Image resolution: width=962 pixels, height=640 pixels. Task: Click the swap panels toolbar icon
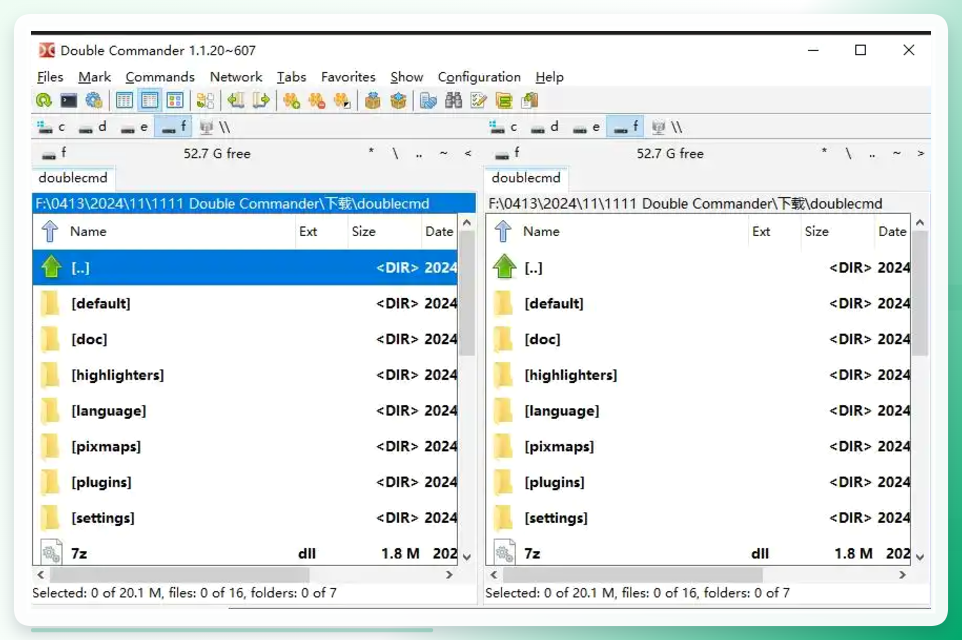pyautogui.click(x=206, y=100)
